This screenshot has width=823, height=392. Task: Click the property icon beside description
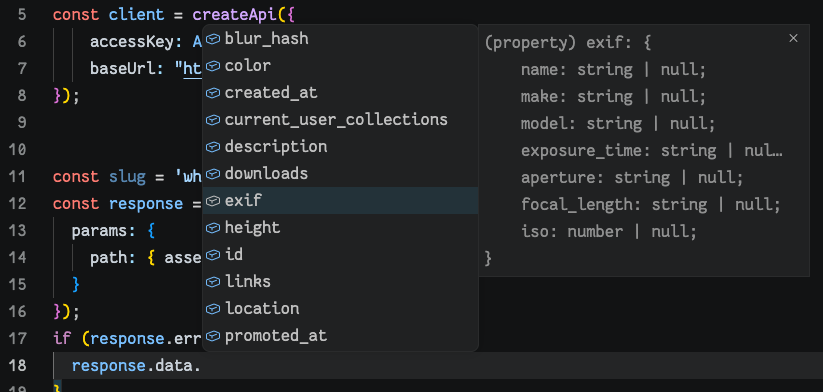[213, 146]
